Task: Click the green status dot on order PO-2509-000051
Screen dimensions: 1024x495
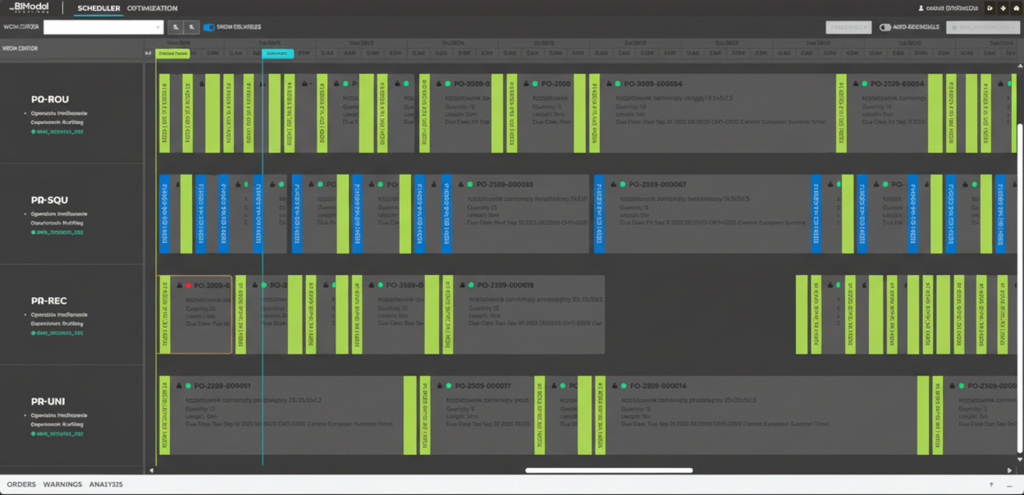Action: [x=187, y=385]
